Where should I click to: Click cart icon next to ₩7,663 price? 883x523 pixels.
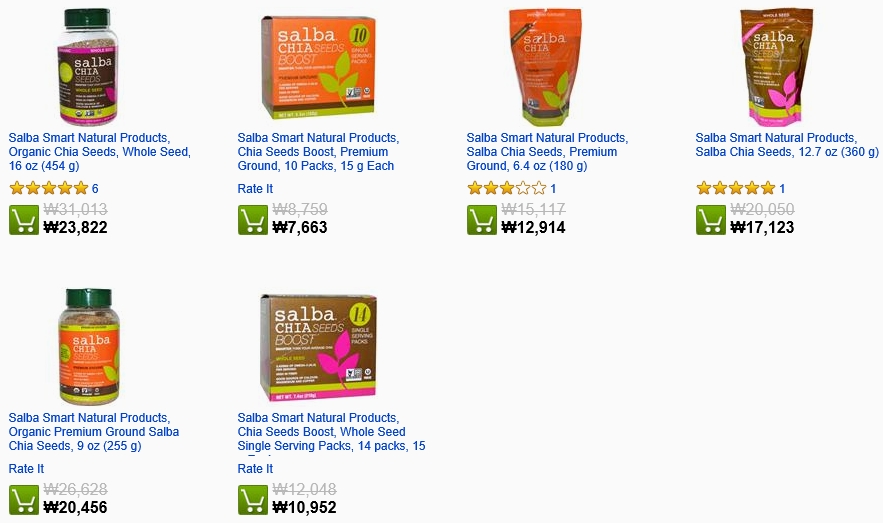pyautogui.click(x=253, y=220)
